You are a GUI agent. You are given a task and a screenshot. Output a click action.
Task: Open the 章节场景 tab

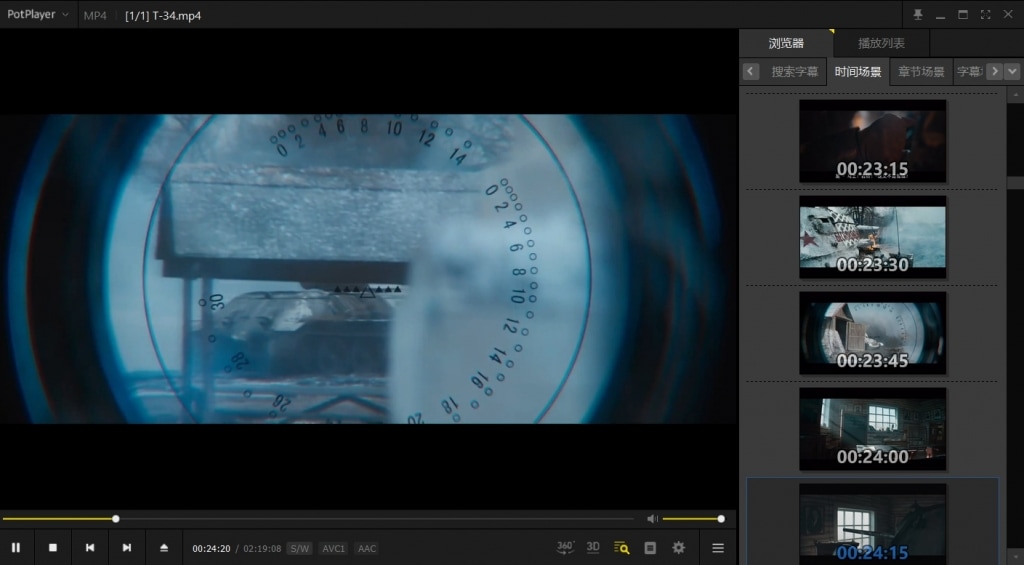click(921, 72)
